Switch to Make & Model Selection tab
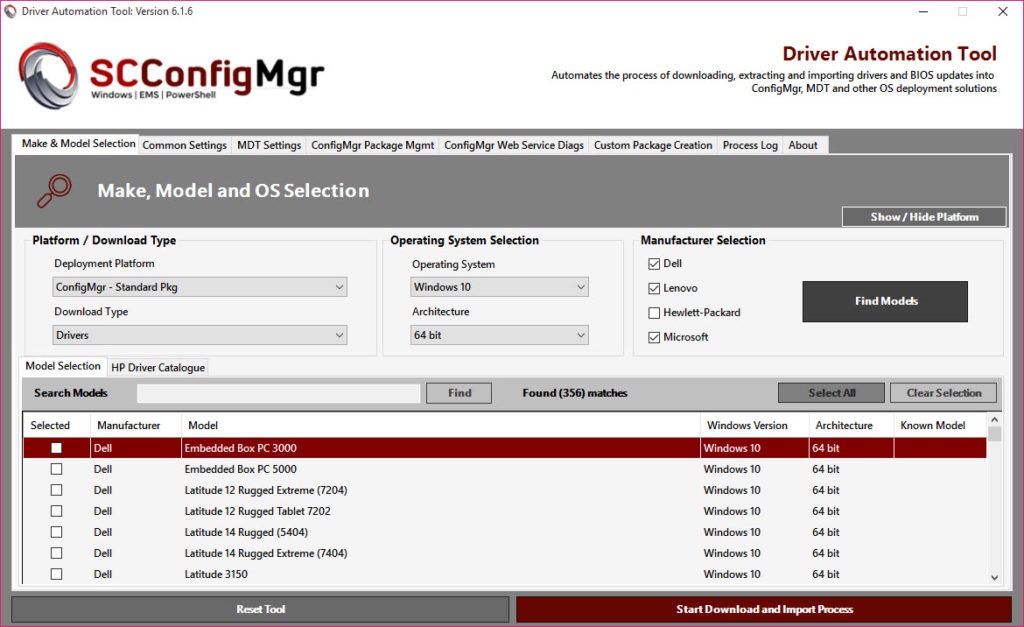 [x=78, y=144]
